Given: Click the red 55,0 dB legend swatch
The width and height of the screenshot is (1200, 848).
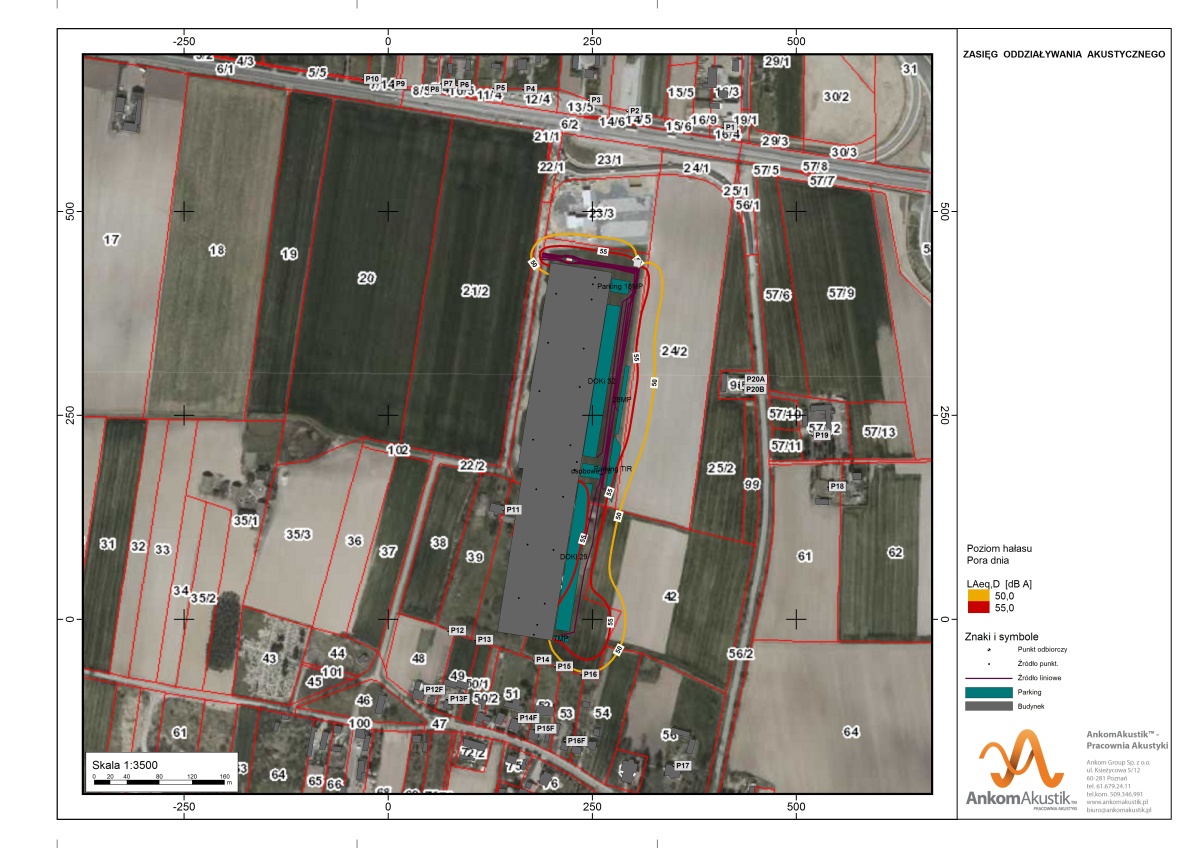Looking at the screenshot, I should click(976, 607).
